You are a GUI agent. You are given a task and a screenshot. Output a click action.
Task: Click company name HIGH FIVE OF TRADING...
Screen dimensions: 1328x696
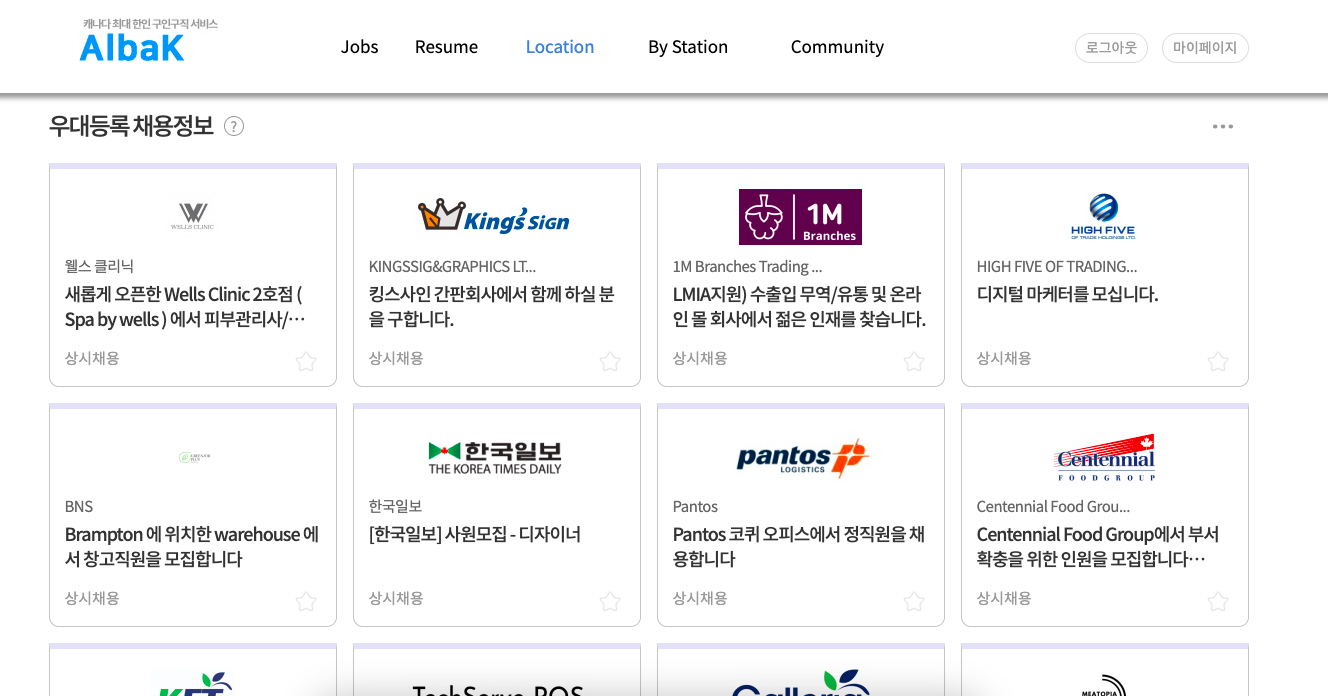point(1057,266)
